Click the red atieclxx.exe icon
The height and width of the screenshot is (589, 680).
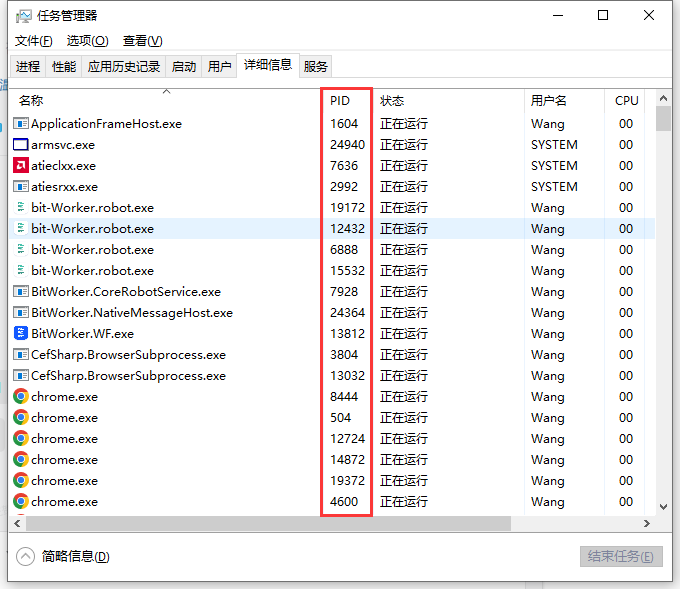point(21,166)
